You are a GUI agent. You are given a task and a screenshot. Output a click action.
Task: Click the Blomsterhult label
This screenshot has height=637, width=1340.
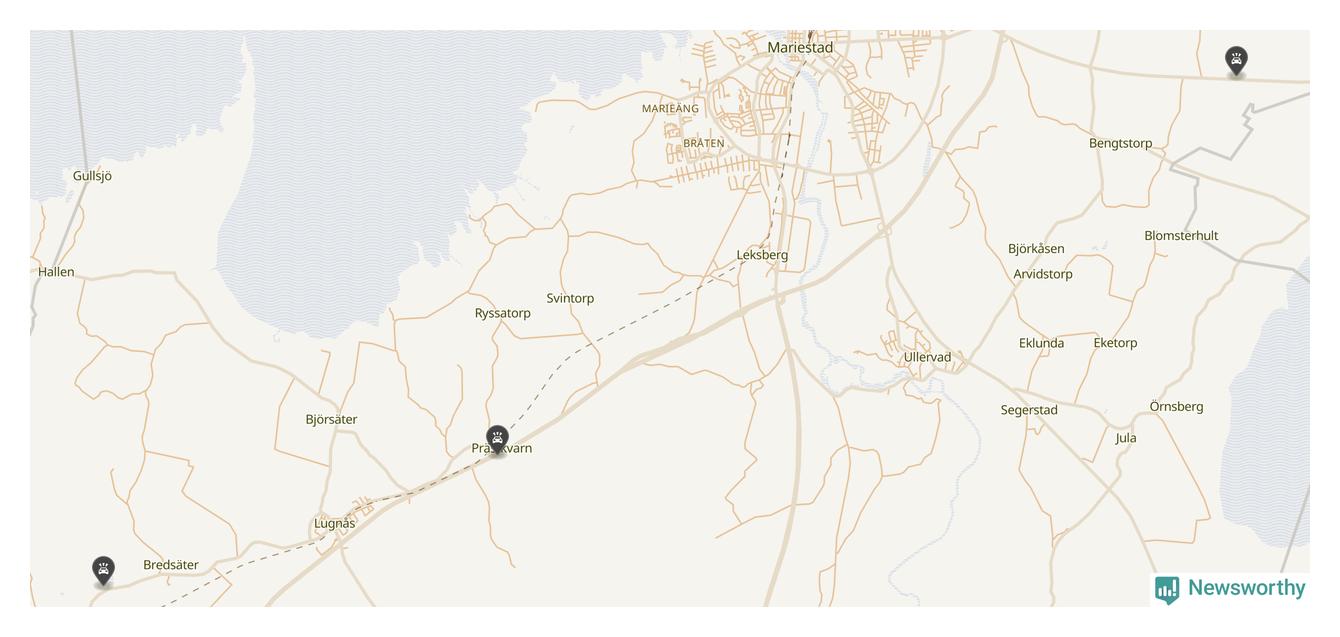pyautogui.click(x=1181, y=236)
